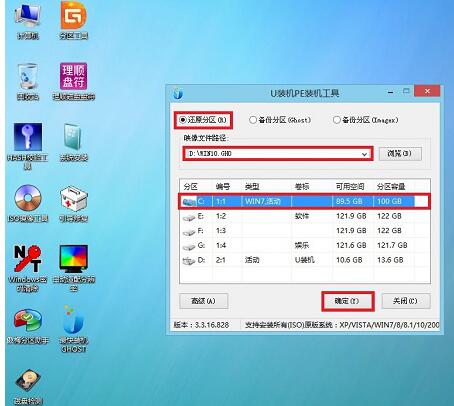The height and width of the screenshot is (406, 454).
Task: Click the supported systems status bar text
Action: [x=342, y=325]
